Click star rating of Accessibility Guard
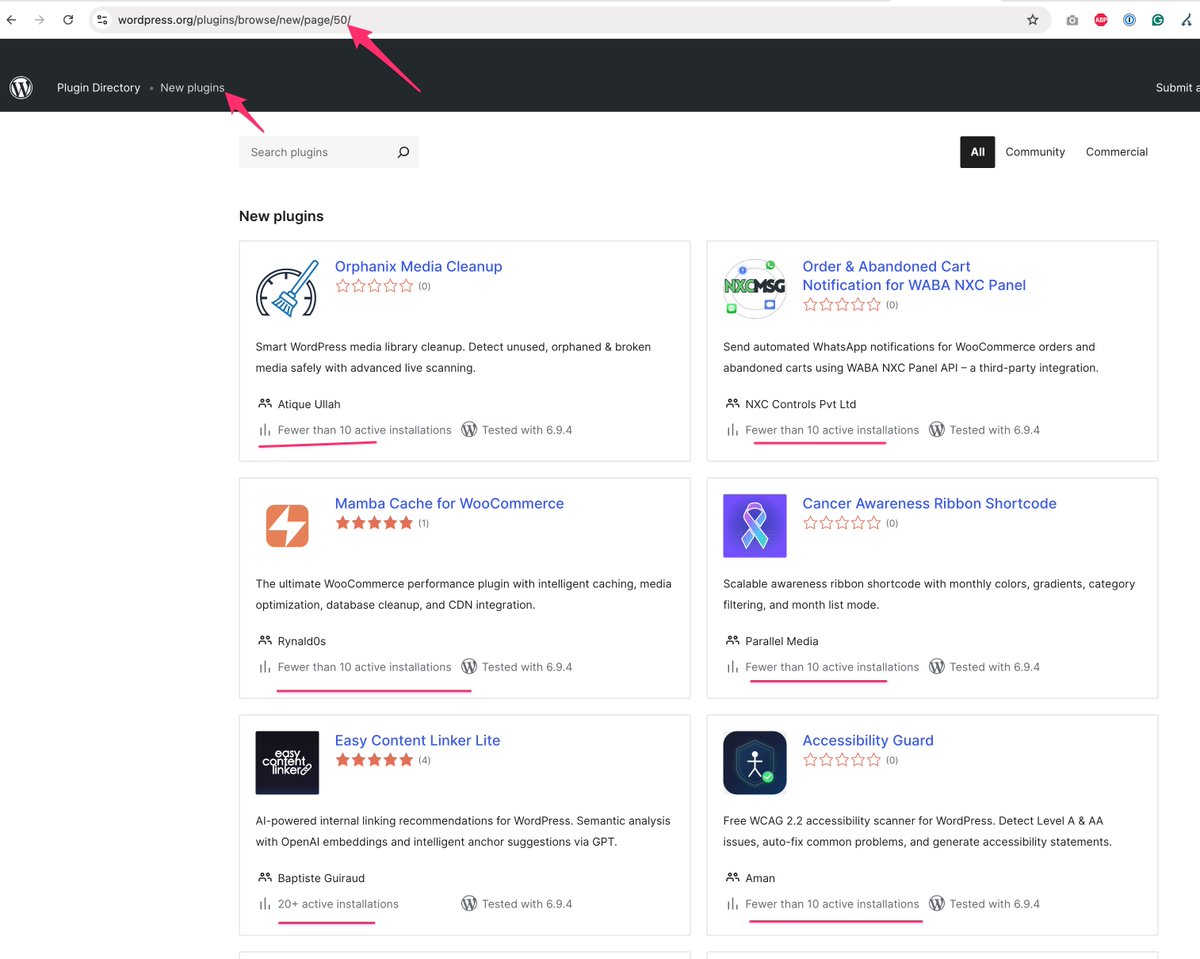 coord(842,760)
